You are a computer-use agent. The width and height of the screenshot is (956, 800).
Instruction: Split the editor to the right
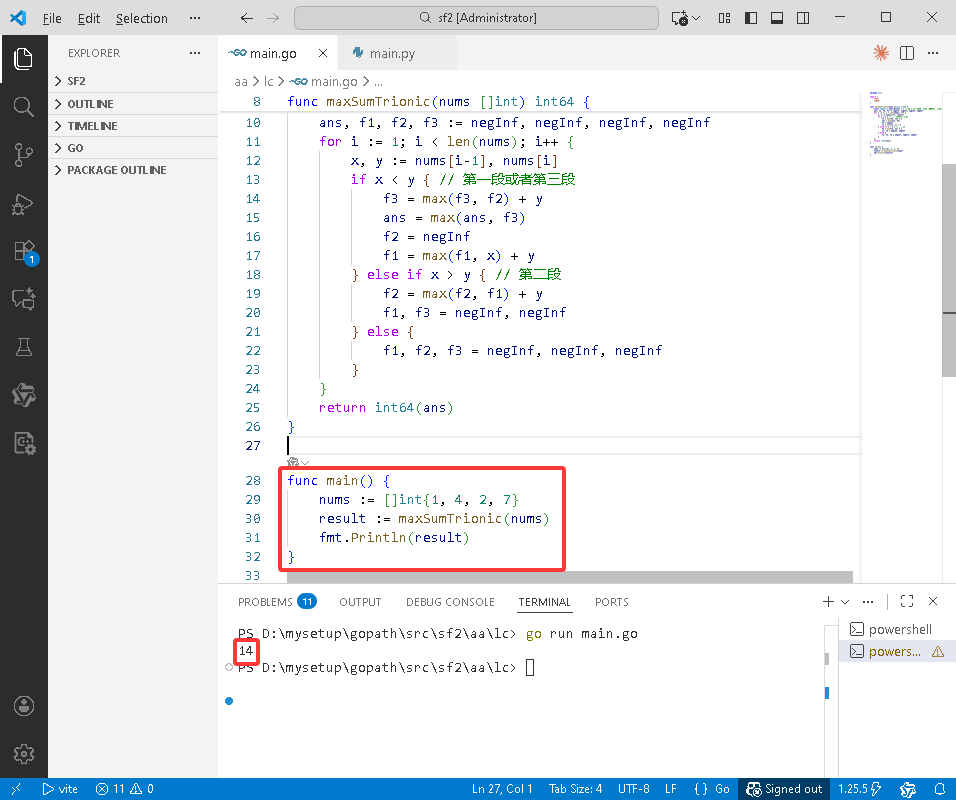[907, 53]
